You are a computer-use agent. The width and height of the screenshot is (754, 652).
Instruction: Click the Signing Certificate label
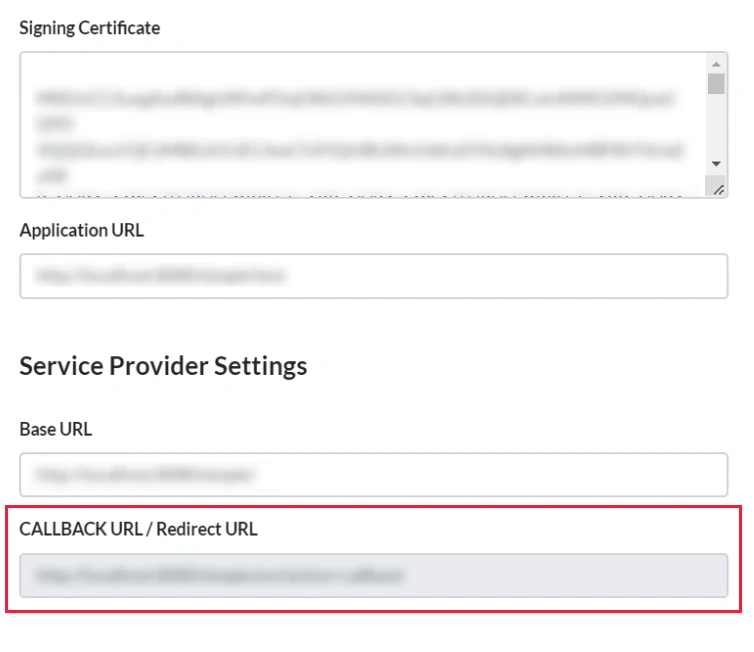click(x=89, y=28)
